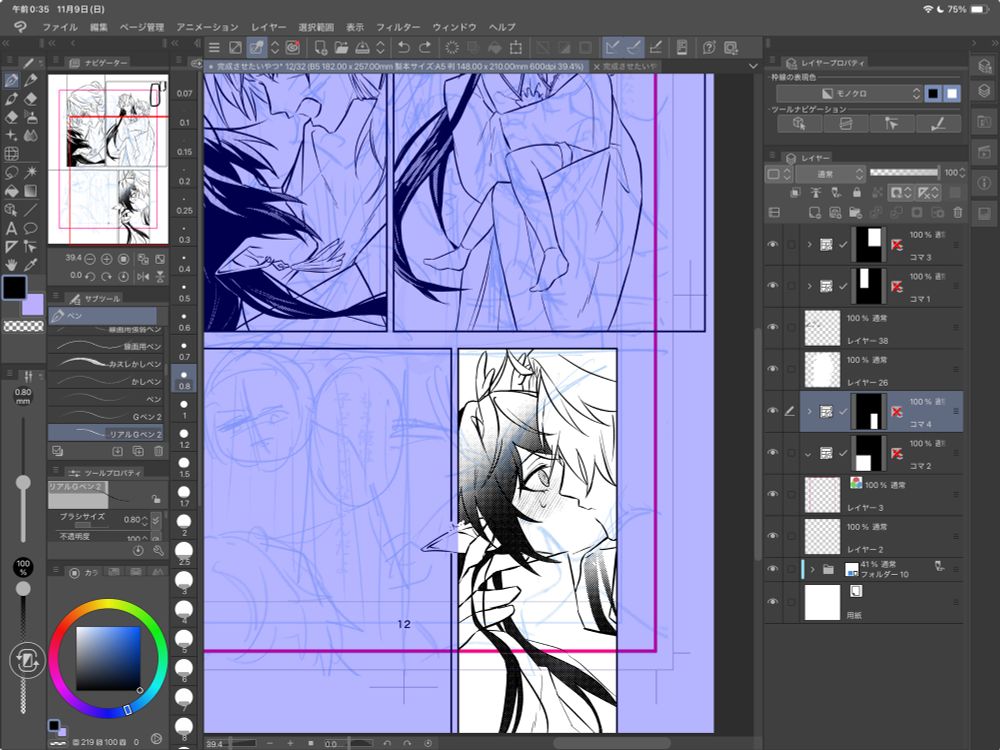Screen dimensions: 1000x750
Task: Open the フィルター menu
Action: point(398,27)
